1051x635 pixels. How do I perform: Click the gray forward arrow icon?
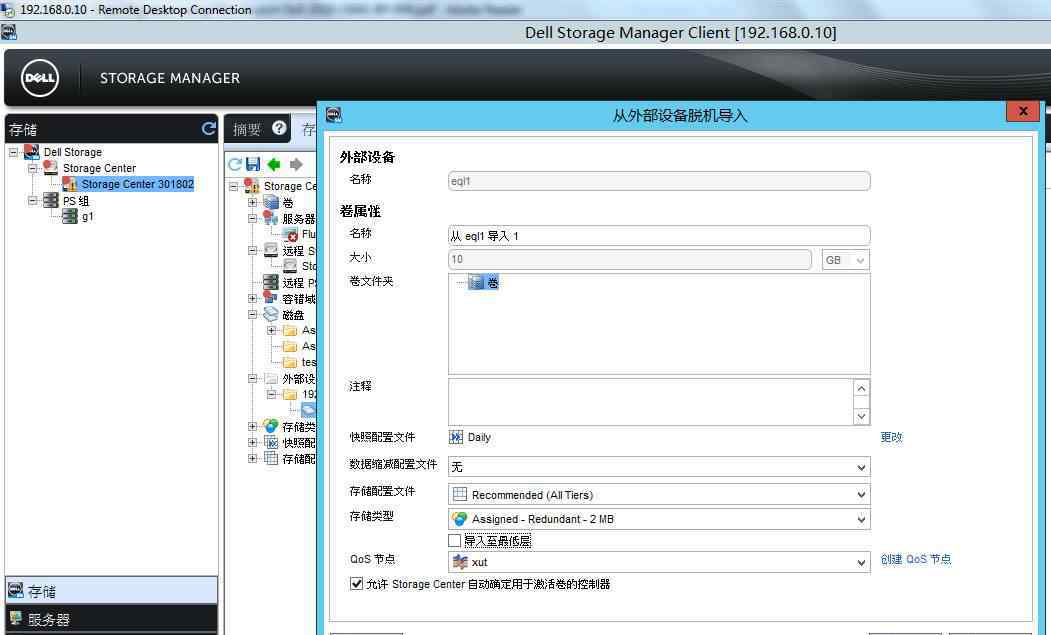coord(296,164)
